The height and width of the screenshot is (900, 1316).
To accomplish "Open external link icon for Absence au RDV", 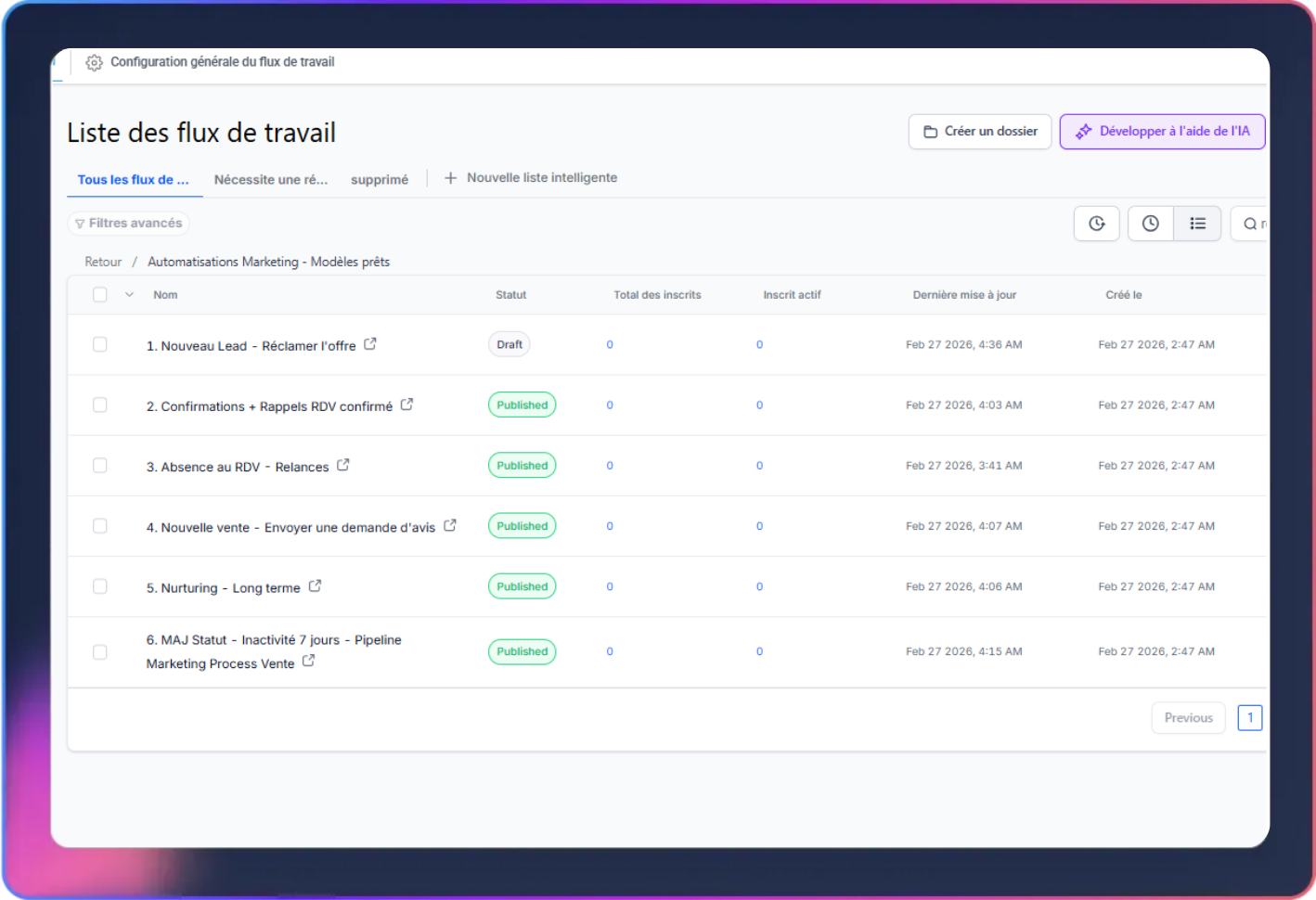I will tap(343, 465).
